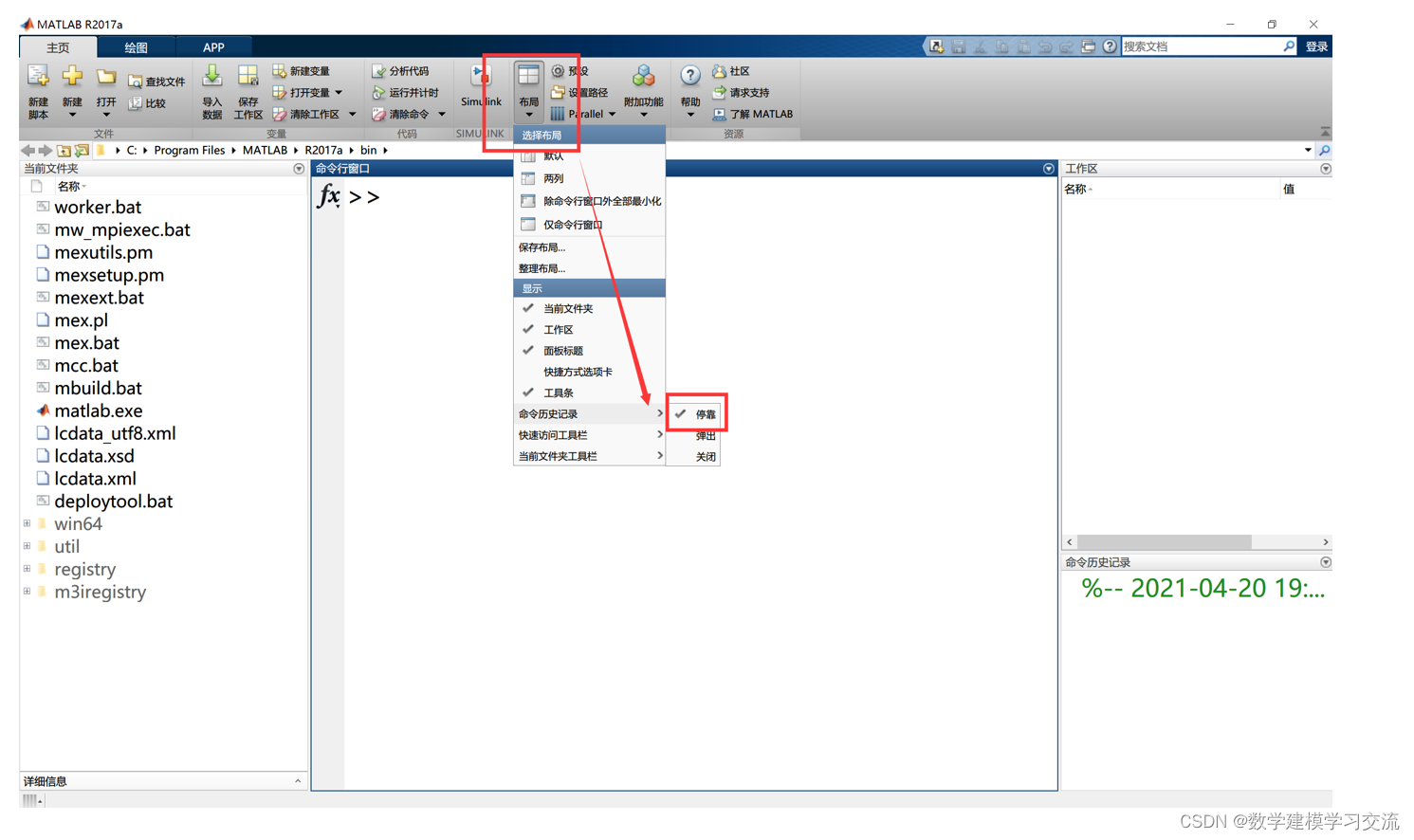Switch to the APP tab
Viewport: 1414px width, 840px height.
(213, 47)
